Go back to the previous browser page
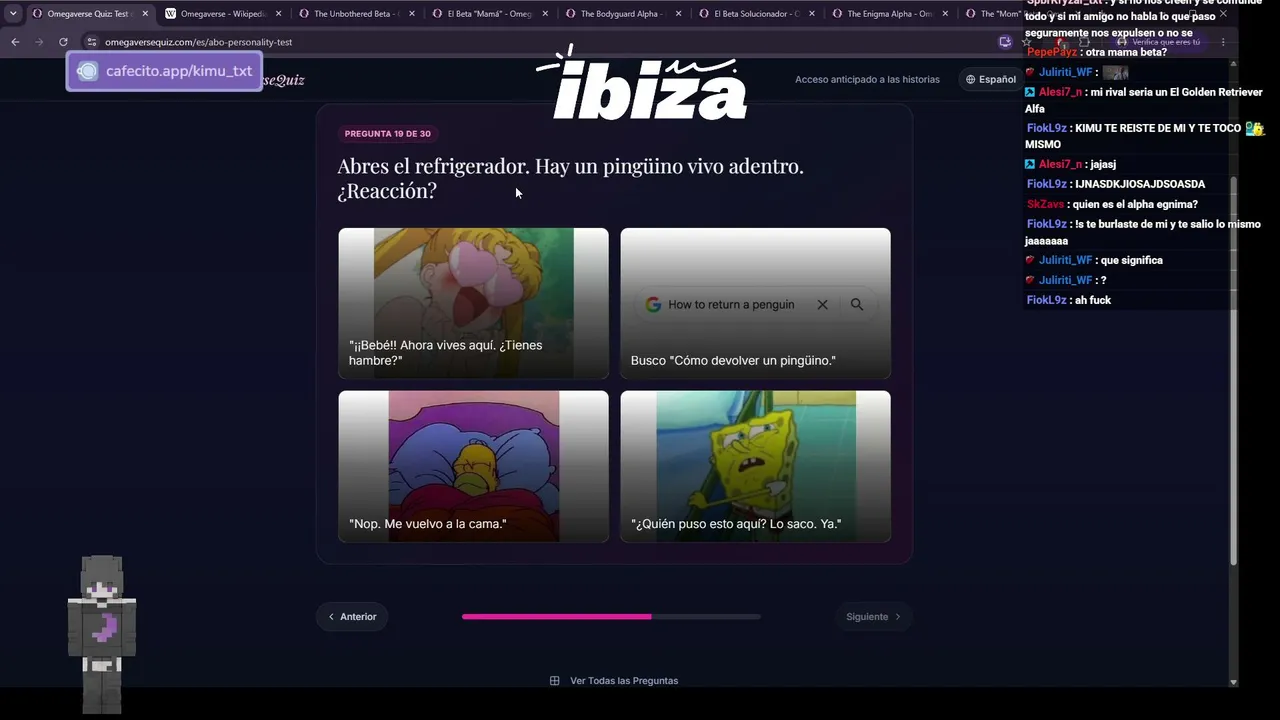This screenshot has width=1280, height=720. click(15, 42)
